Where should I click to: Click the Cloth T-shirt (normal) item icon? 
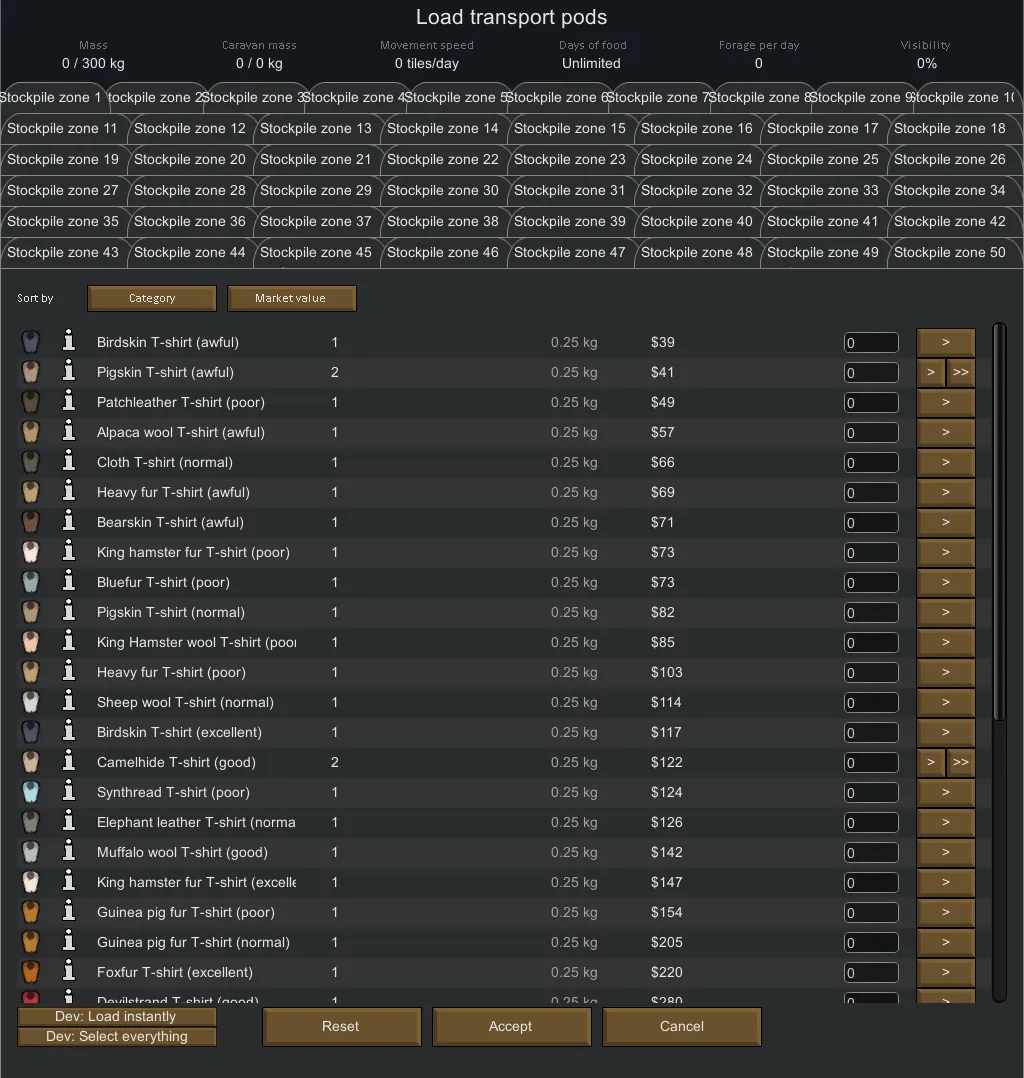tap(30, 462)
